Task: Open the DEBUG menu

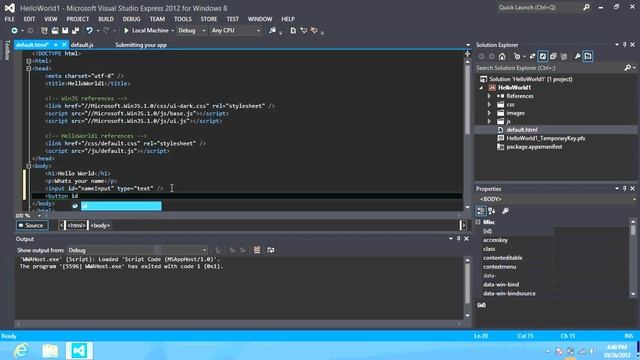Action: coord(131,19)
